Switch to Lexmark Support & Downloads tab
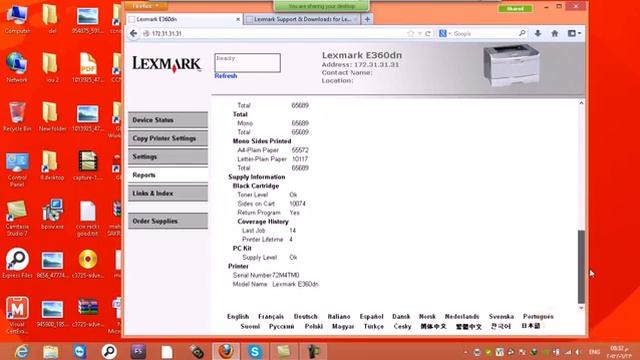Screen dimensions: 640x360 pyautogui.click(x=302, y=19)
